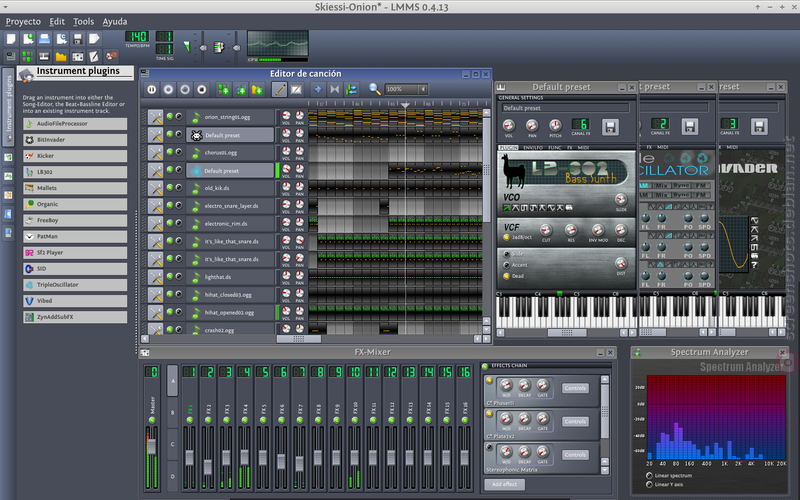The height and width of the screenshot is (500, 800).
Task: Select the Linear Y axis option in Spectrum Analyzer
Action: (649, 485)
